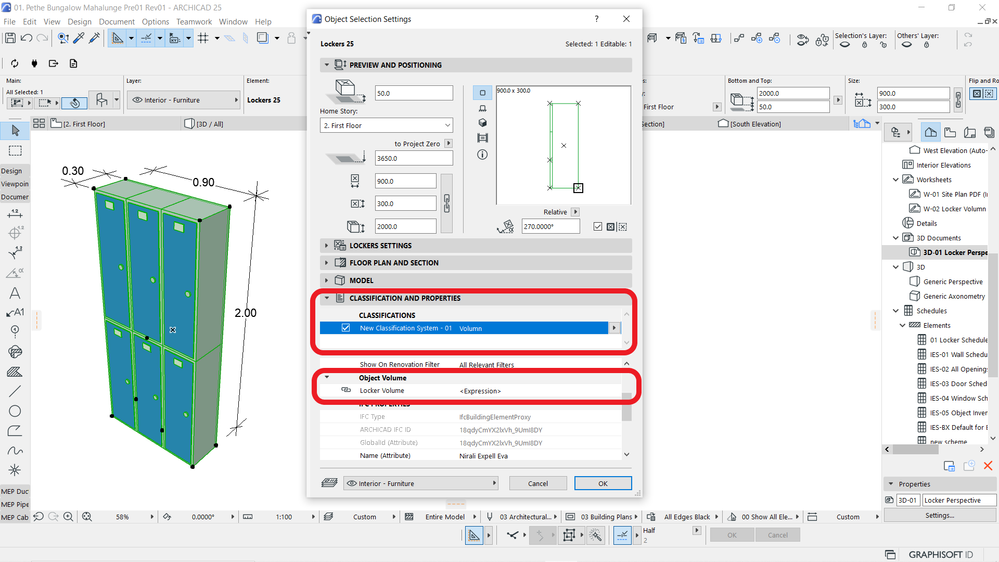This screenshot has height=562, width=999.
Task: Click the Settings... button in Properties
Action: click(x=940, y=515)
